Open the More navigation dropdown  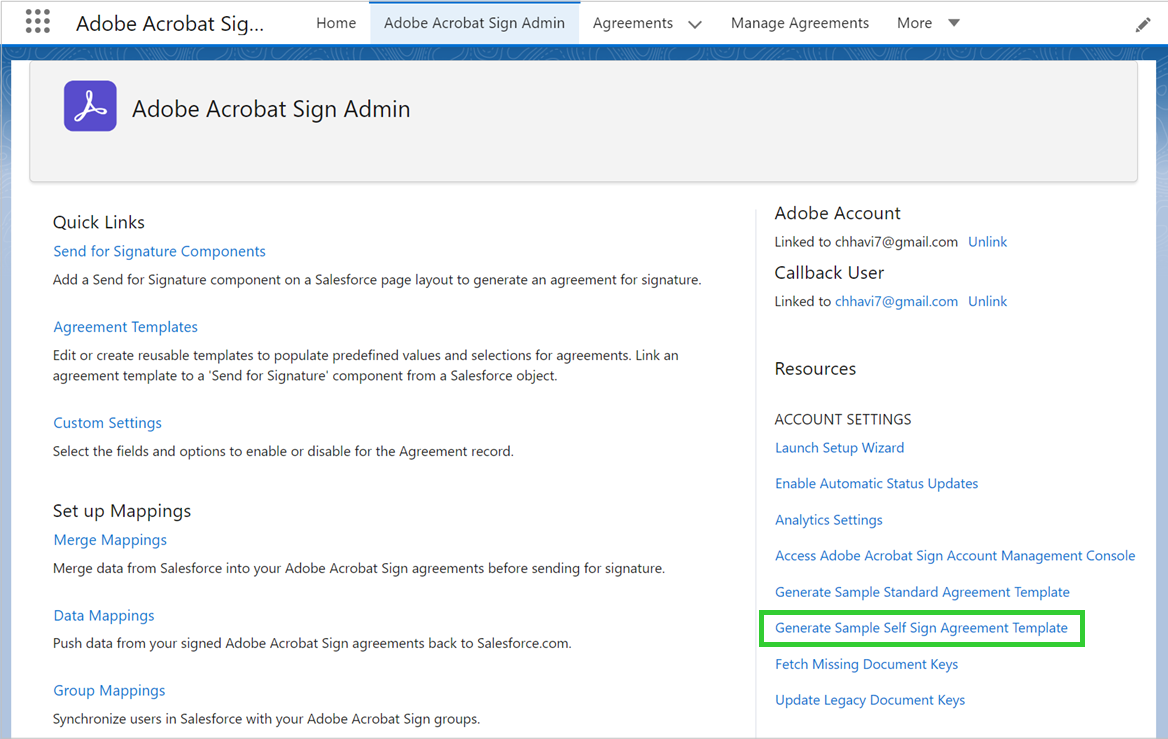(928, 23)
